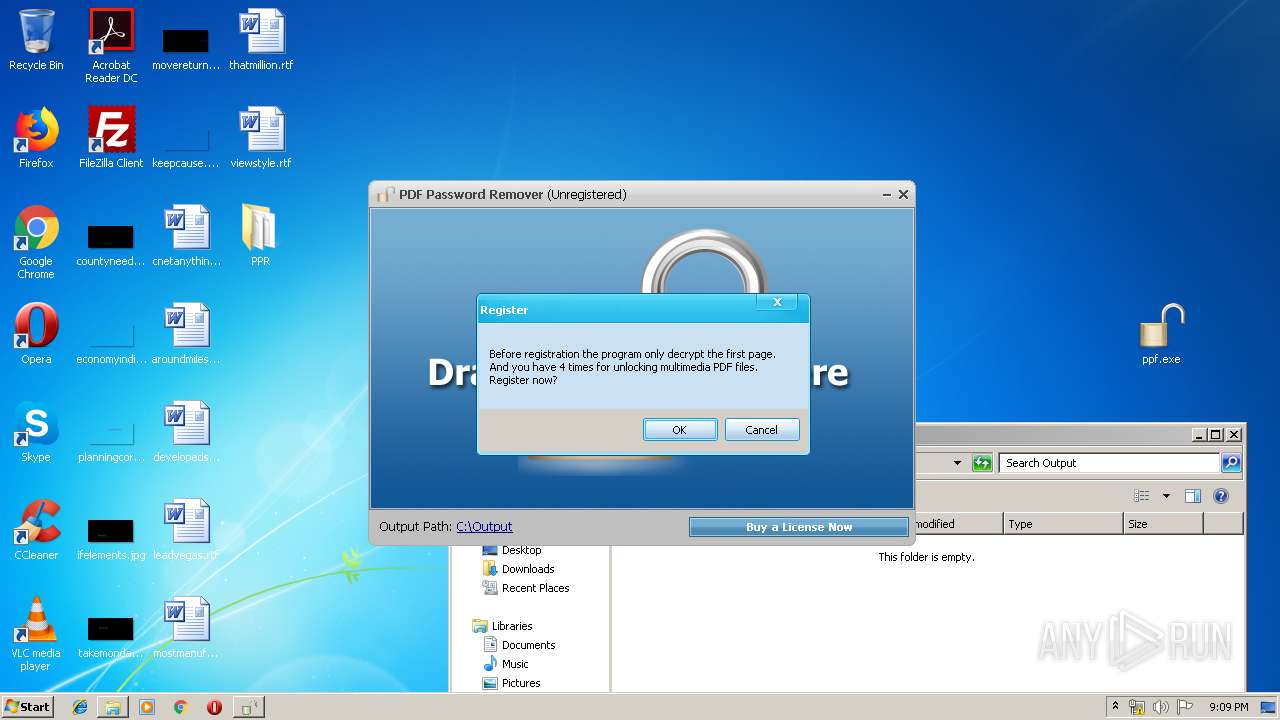Viewport: 1280px width, 720px height.
Task: Open the Opera desktop shortcut
Action: 36,334
